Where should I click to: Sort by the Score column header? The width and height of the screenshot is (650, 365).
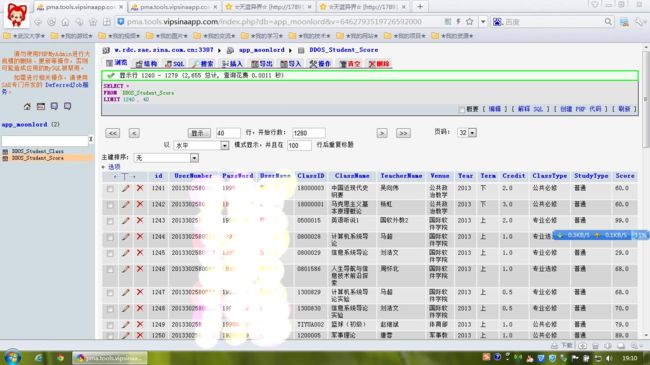[625, 176]
